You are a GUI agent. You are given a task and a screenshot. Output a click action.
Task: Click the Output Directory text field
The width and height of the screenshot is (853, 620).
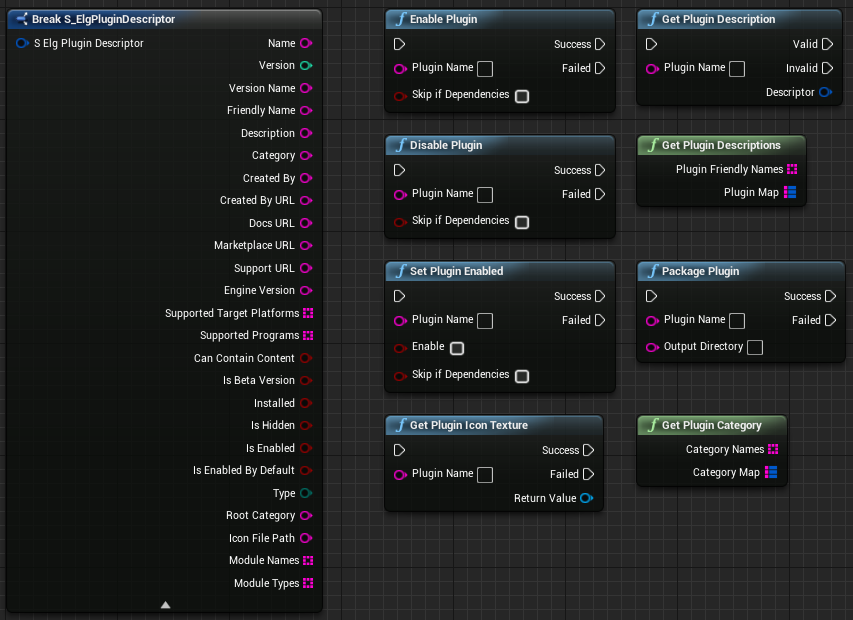(755, 347)
